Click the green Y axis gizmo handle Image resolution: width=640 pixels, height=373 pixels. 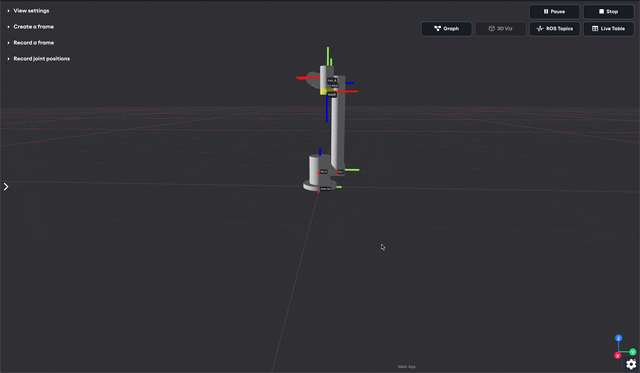pyautogui.click(x=633, y=352)
